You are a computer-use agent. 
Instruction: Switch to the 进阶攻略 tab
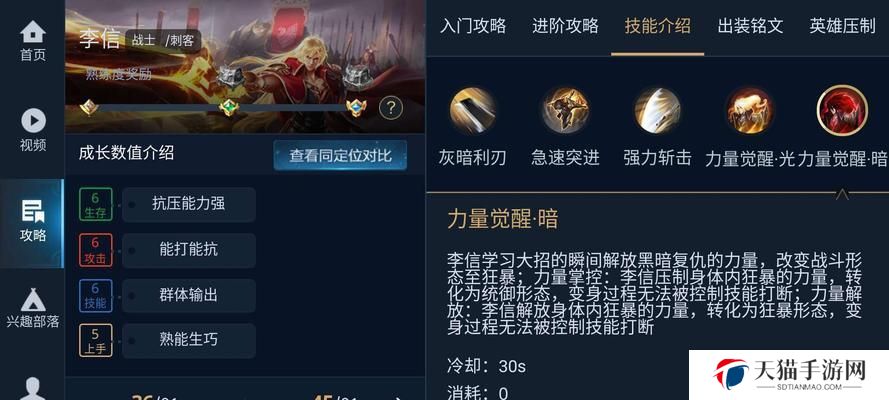coord(565,26)
